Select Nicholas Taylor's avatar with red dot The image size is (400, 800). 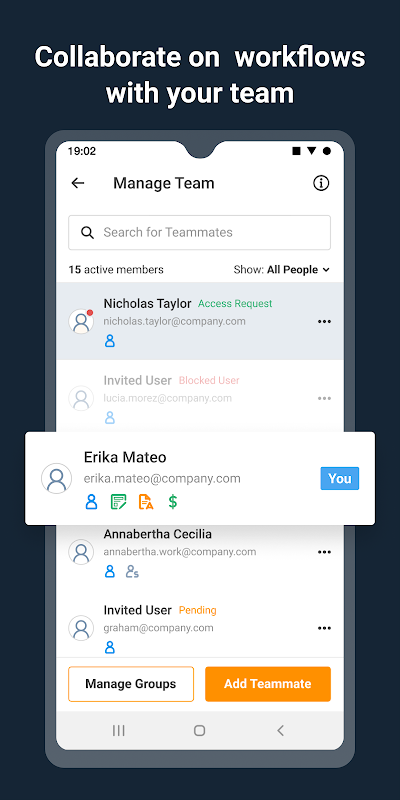pos(81,321)
